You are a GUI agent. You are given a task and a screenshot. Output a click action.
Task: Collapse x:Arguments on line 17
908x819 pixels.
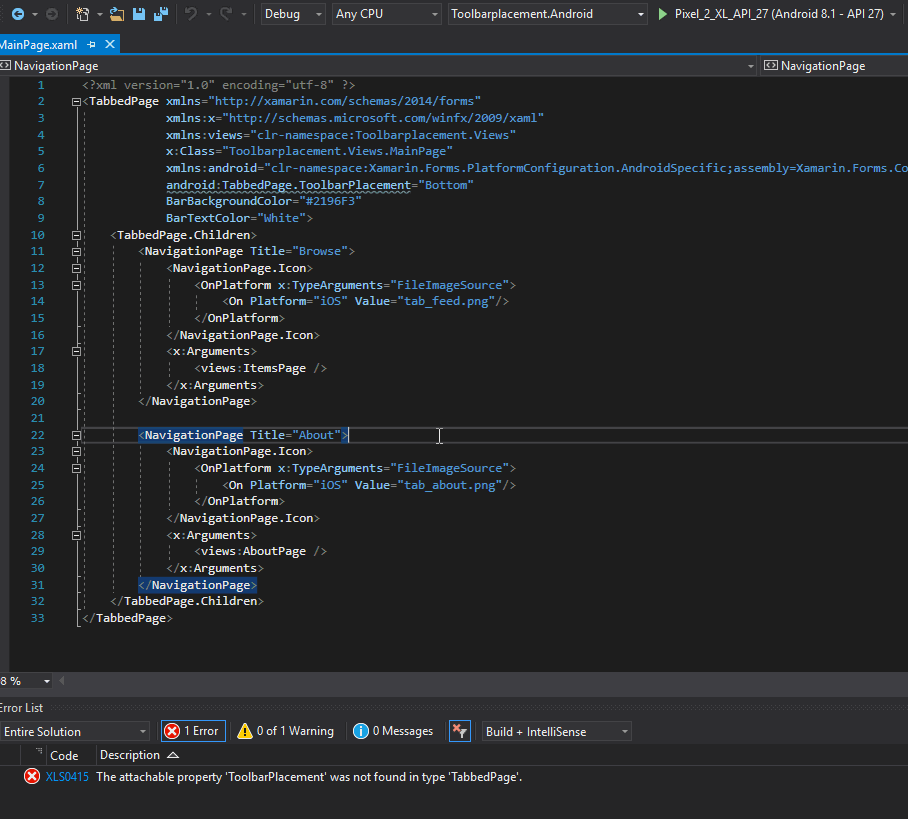76,352
